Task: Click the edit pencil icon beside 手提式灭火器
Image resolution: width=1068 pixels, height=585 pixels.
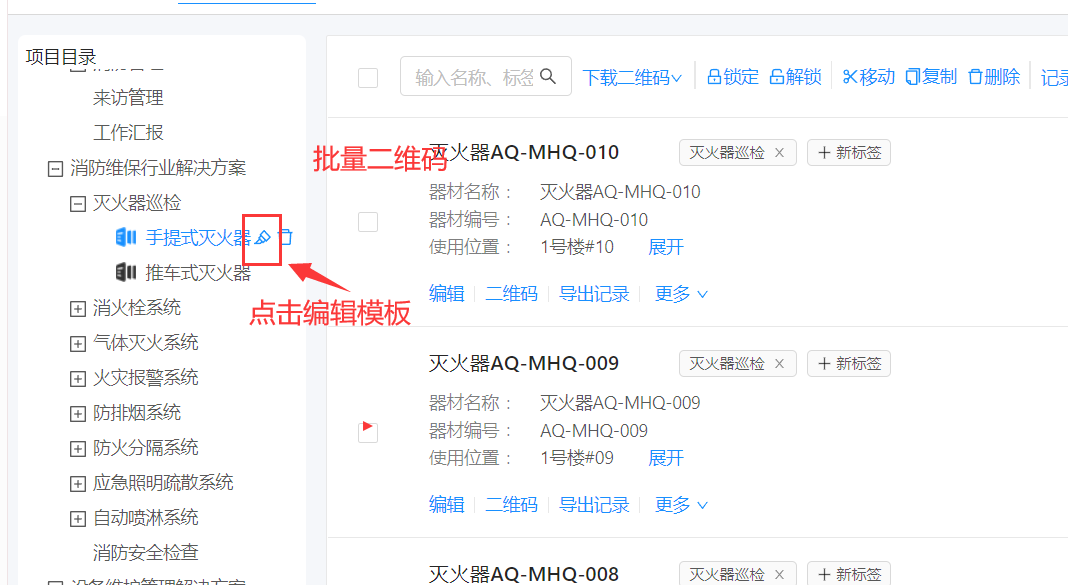Action: 263,238
